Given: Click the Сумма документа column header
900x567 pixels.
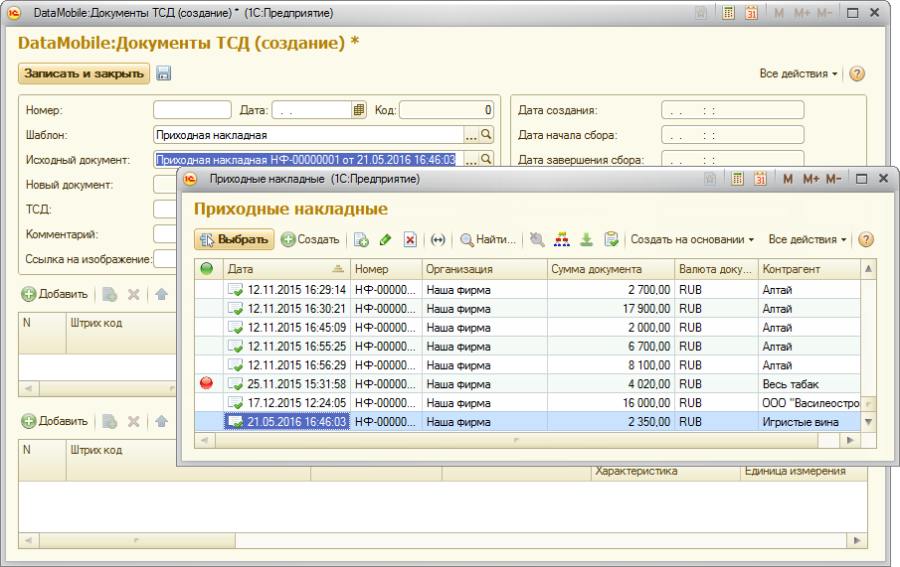Looking at the screenshot, I should tap(611, 269).
